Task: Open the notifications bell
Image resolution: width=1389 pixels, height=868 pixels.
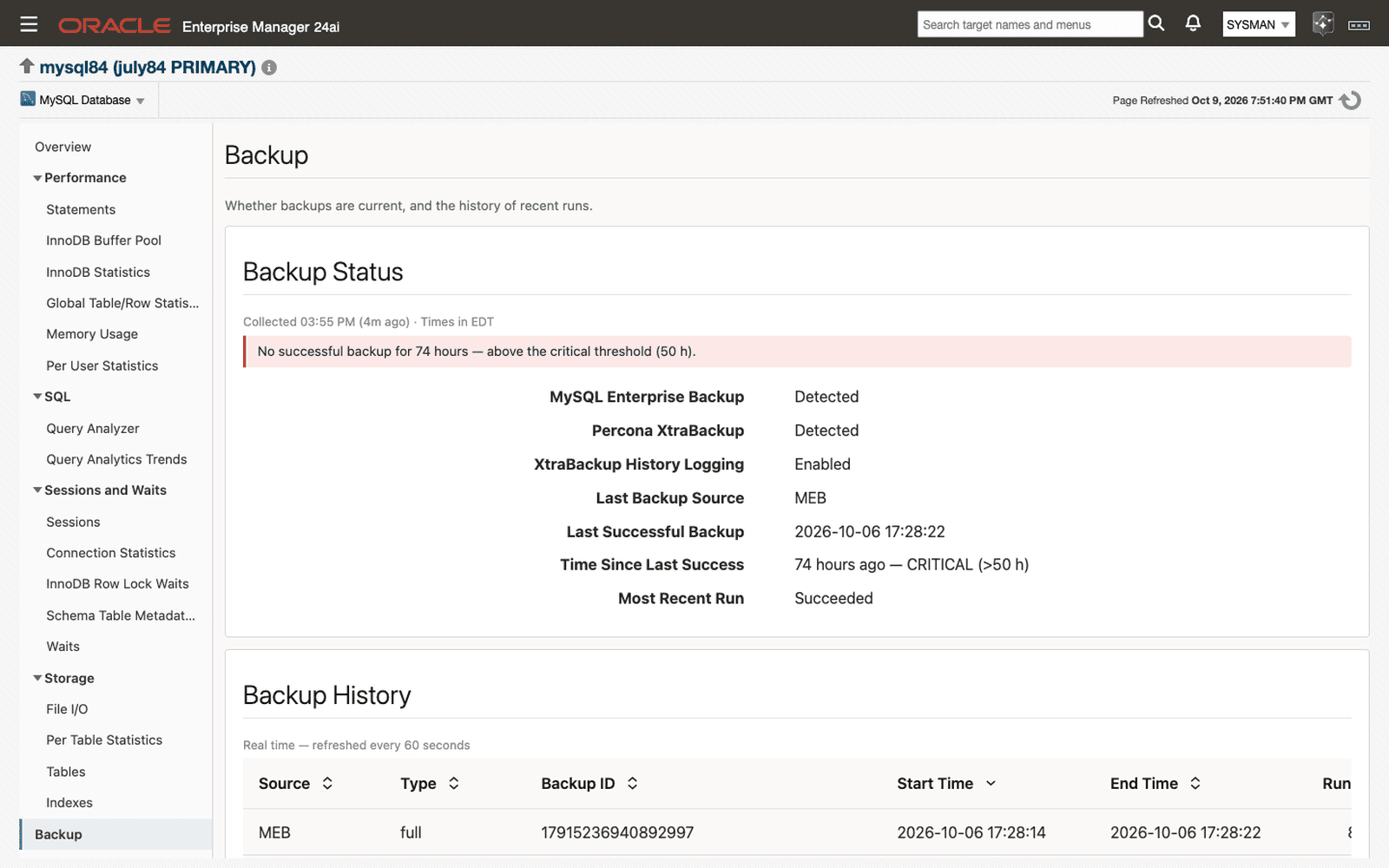Action: [1194, 23]
